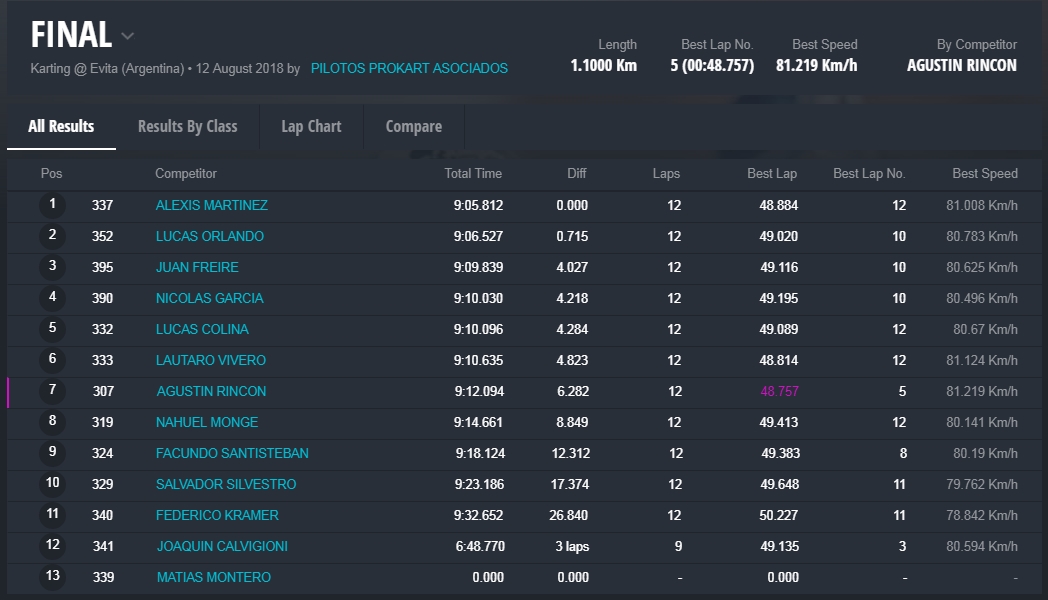Click the Best Lap column header
Image resolution: width=1048 pixels, height=600 pixels.
771,174
